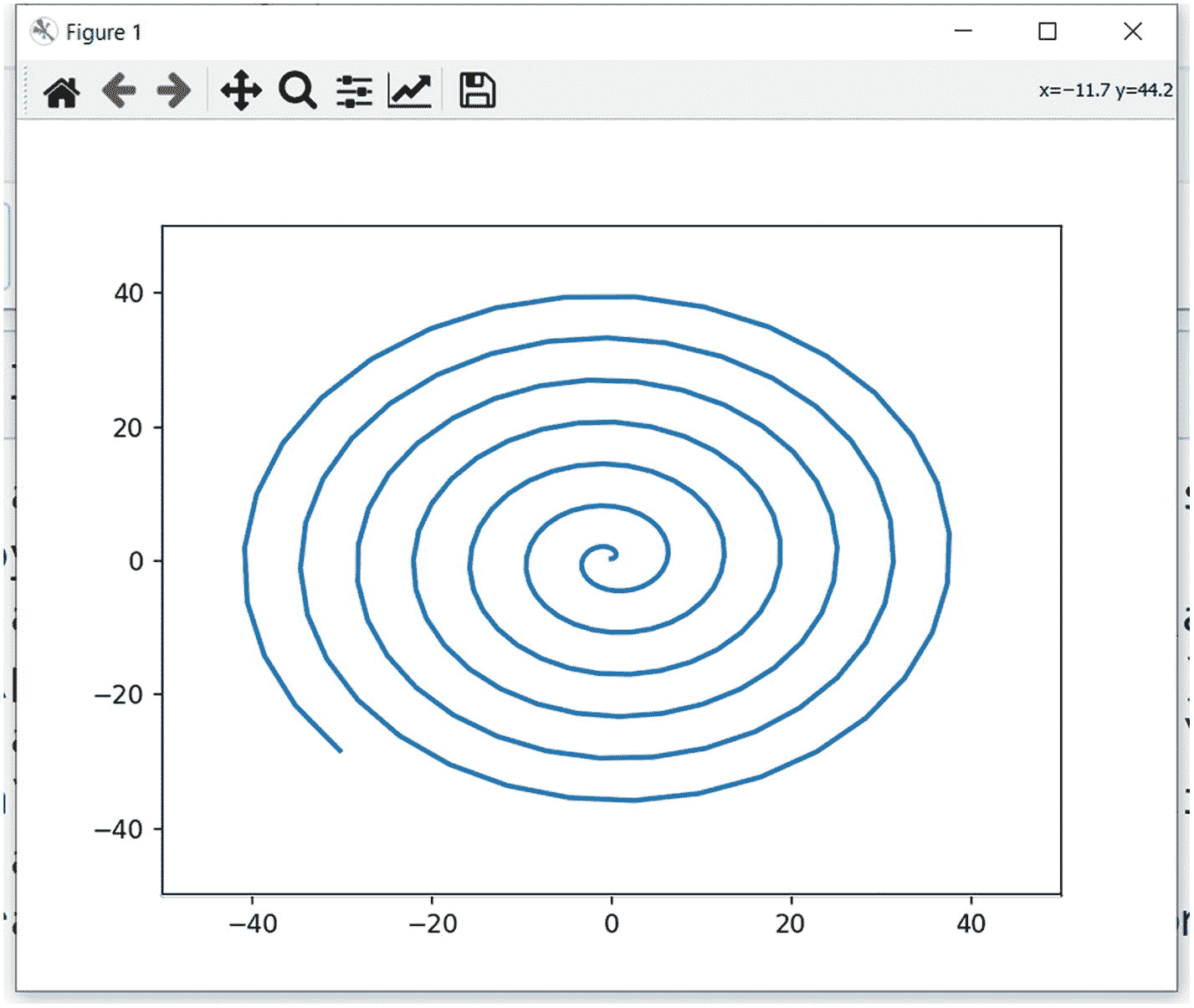Save the figure with the floppy disk icon

tap(477, 90)
